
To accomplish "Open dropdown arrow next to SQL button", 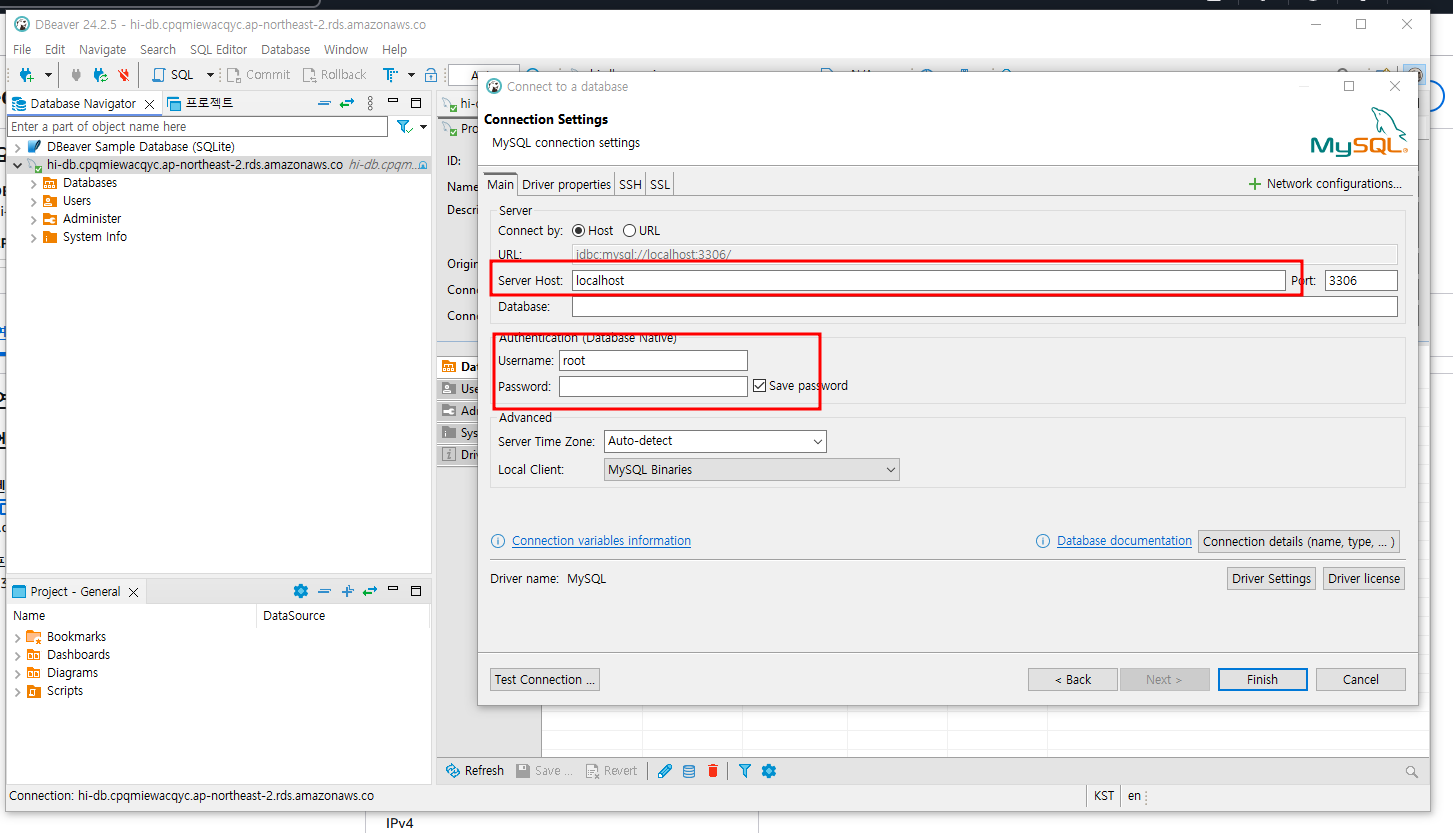I will click(210, 75).
